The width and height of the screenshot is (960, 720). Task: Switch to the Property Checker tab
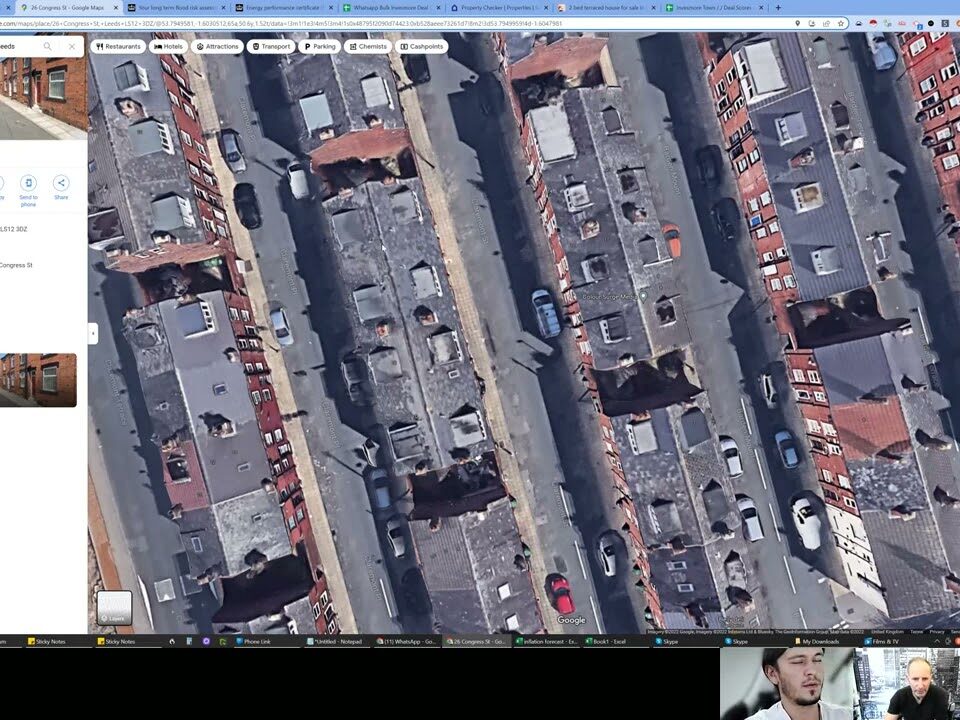[x=495, y=7]
